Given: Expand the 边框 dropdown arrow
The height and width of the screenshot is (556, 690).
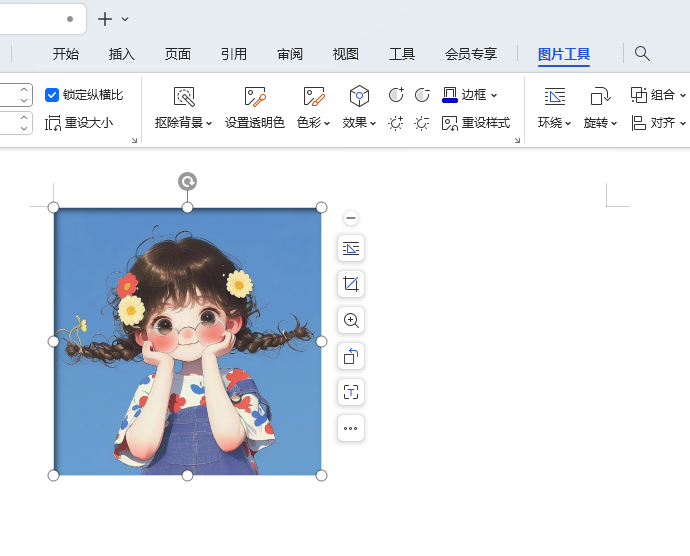Looking at the screenshot, I should (494, 95).
